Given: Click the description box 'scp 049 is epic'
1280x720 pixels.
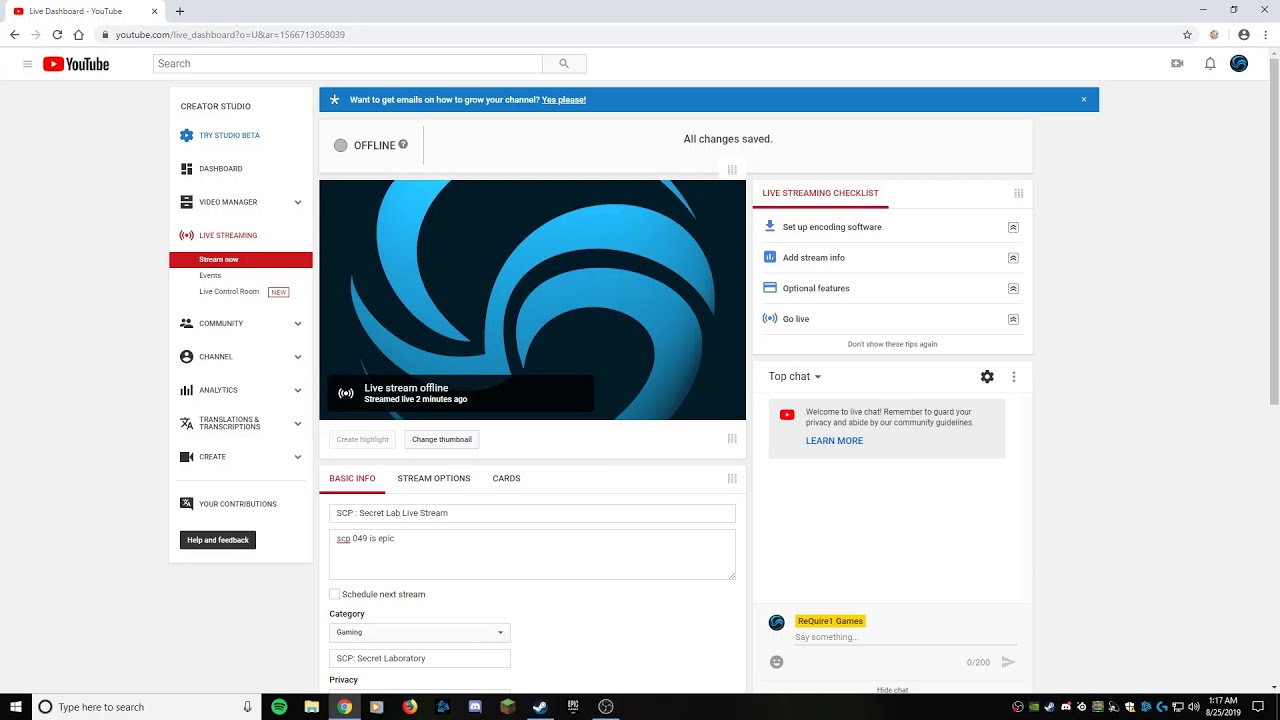Looking at the screenshot, I should [532, 554].
